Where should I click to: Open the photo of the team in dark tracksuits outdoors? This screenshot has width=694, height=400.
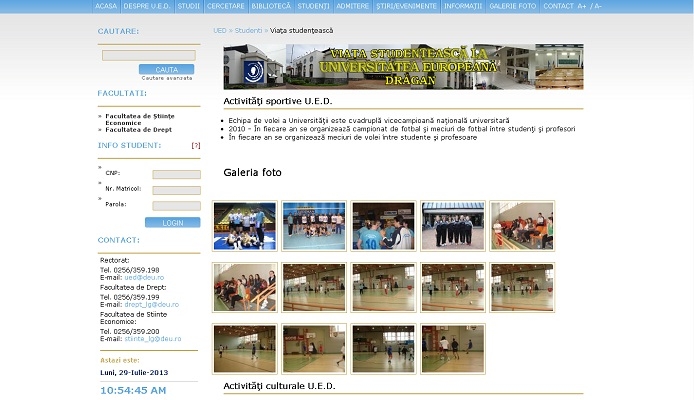click(x=453, y=226)
